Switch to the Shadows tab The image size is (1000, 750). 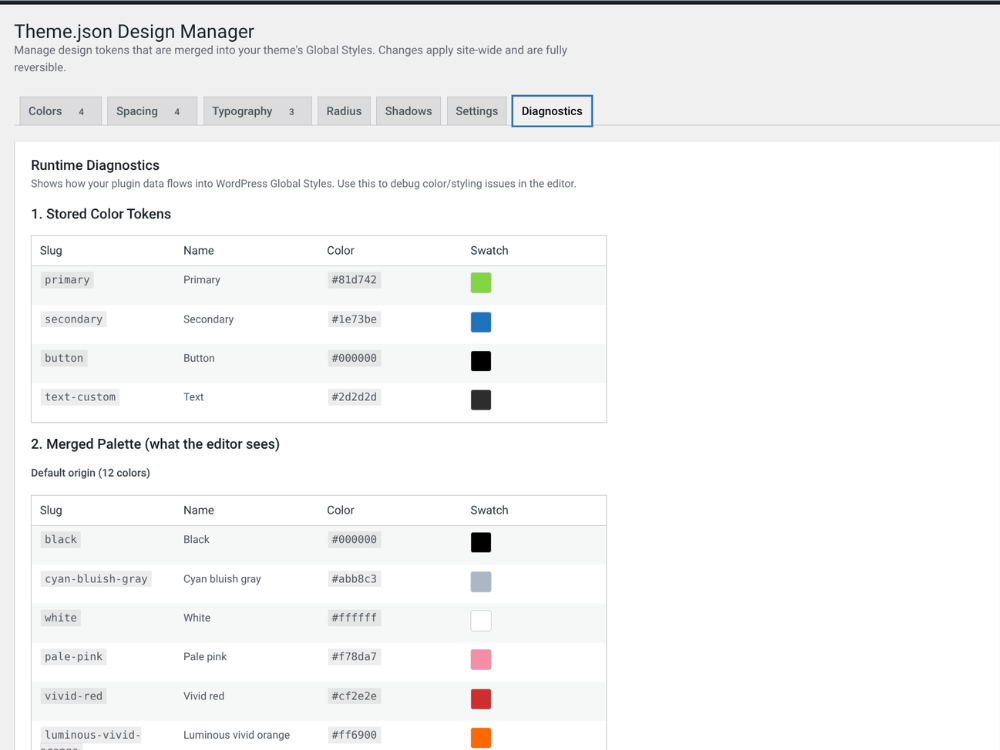408,111
